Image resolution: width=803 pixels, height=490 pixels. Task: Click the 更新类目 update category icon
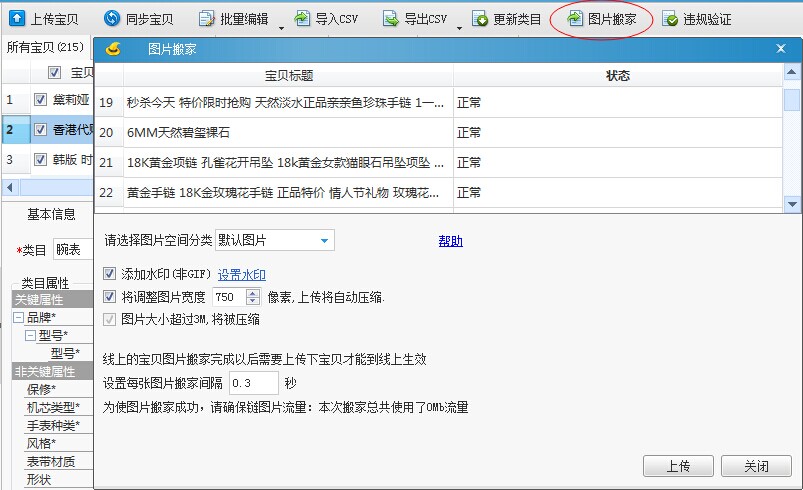(x=480, y=18)
